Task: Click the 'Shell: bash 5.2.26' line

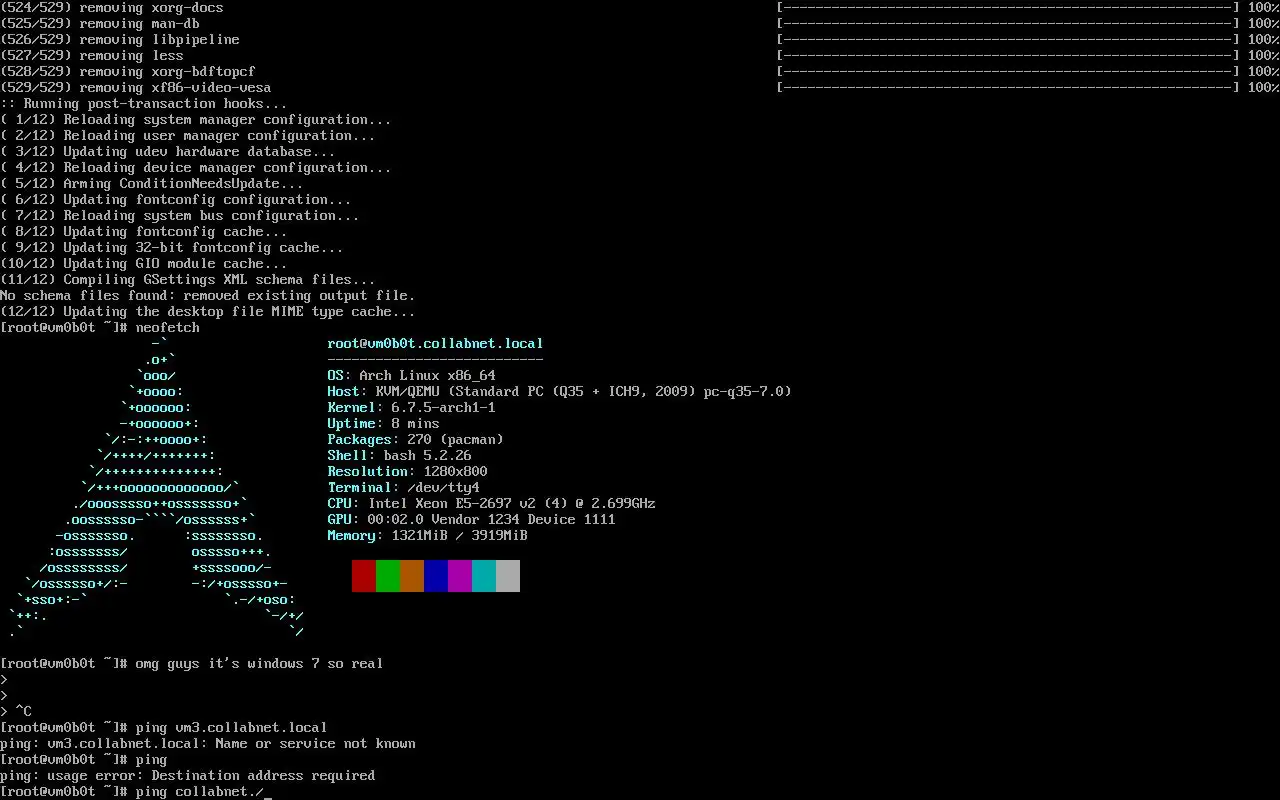Action: tap(400, 456)
